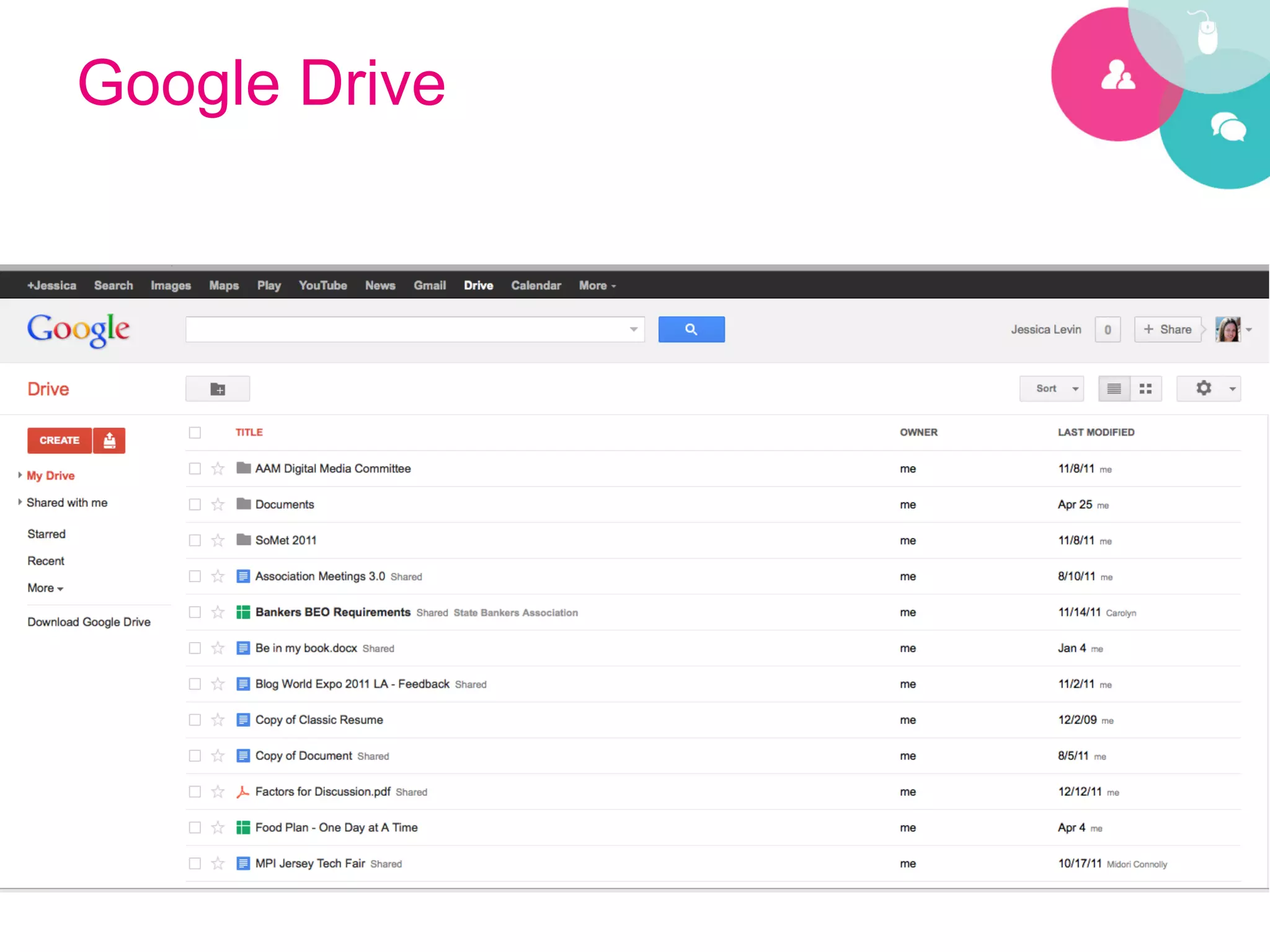Open the More dropdown in top bar
The image size is (1270, 952).
click(597, 286)
